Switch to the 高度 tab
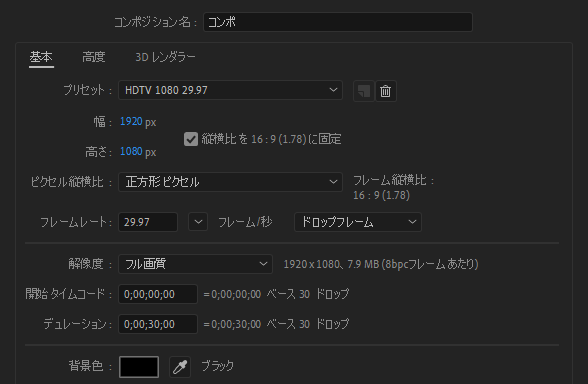588x384 pixels. click(x=94, y=57)
